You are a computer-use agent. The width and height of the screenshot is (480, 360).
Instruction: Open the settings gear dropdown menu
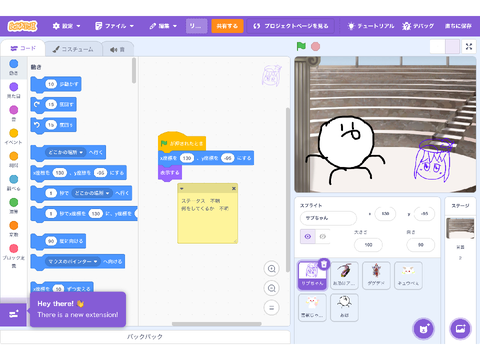(x=66, y=26)
